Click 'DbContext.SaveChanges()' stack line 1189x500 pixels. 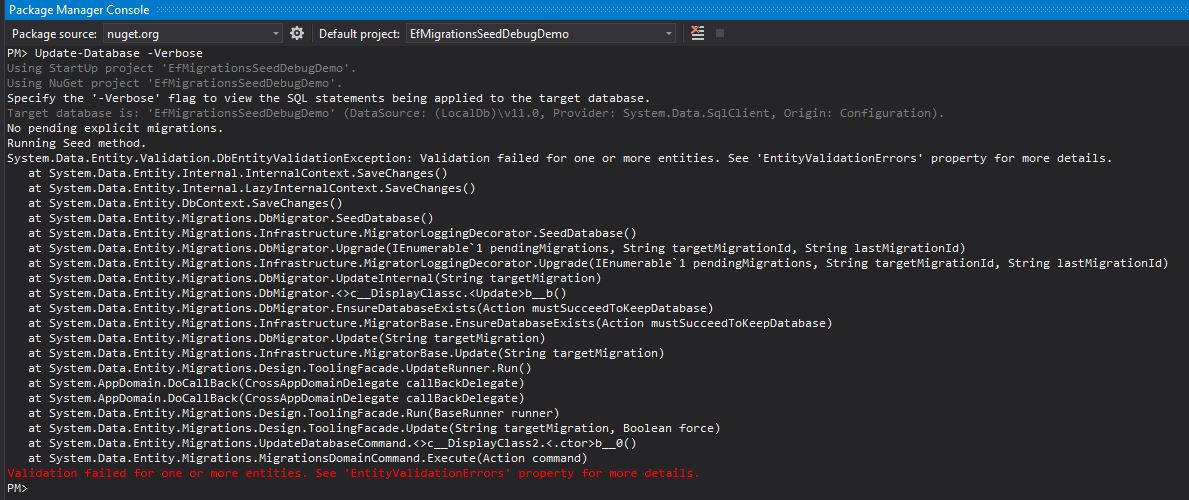[x=185, y=203]
